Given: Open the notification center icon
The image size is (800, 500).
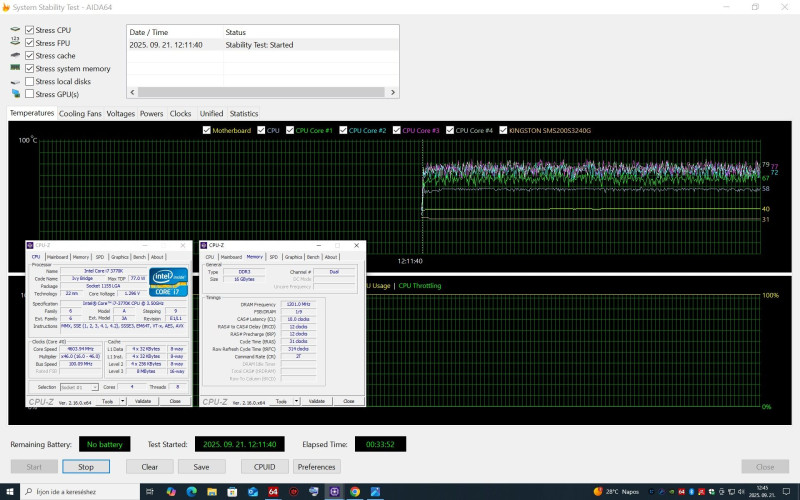Looking at the screenshot, I should (x=786, y=491).
